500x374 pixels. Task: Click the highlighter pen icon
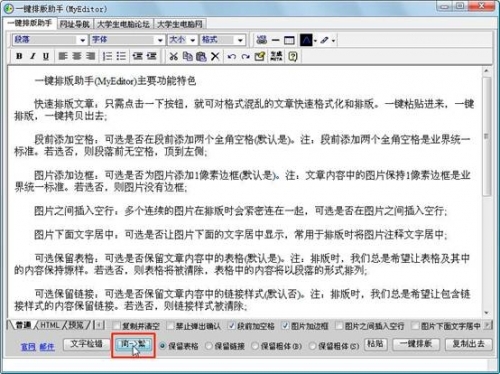[x=324, y=40]
